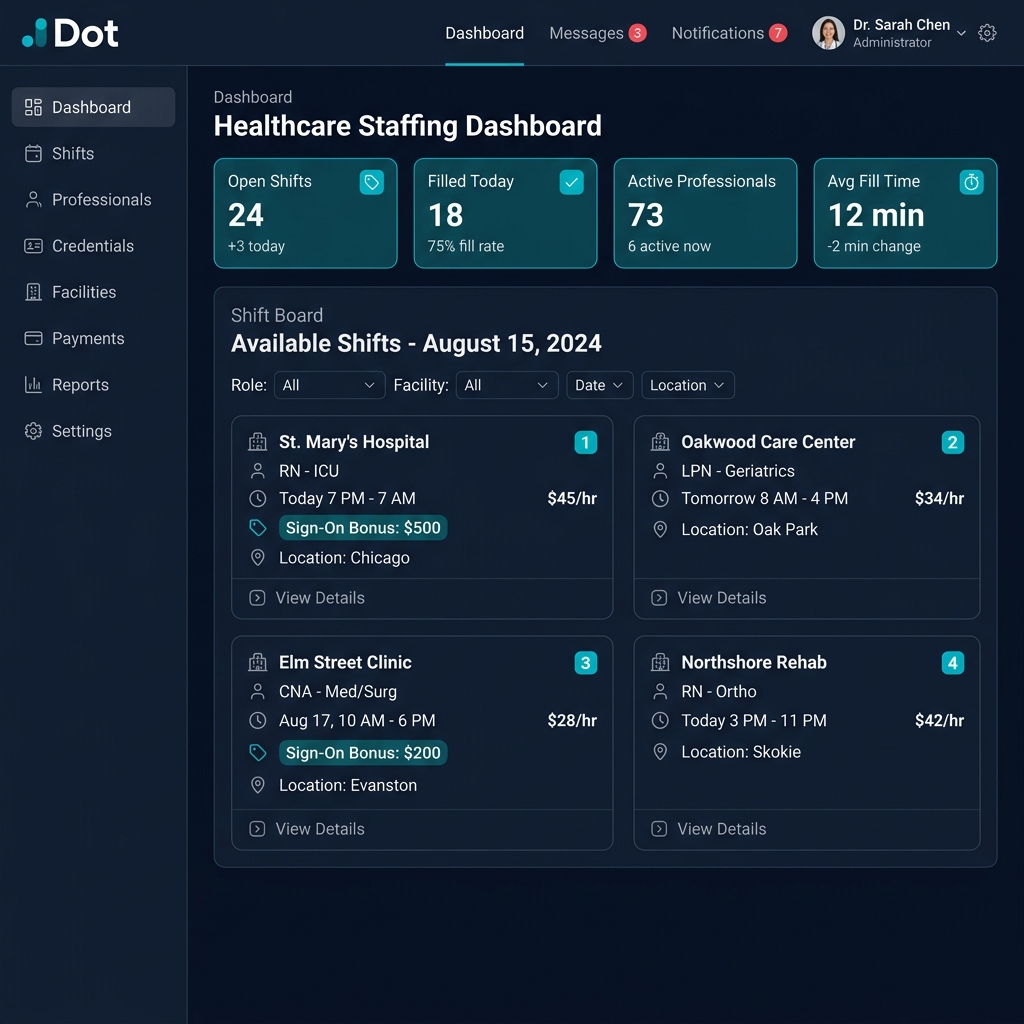Switch to the Dashboard top tab
This screenshot has height=1024, width=1024.
(x=484, y=33)
